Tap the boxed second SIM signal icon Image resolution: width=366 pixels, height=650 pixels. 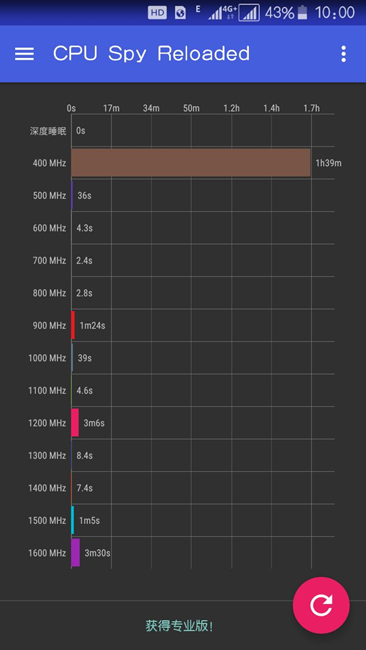[x=249, y=12]
